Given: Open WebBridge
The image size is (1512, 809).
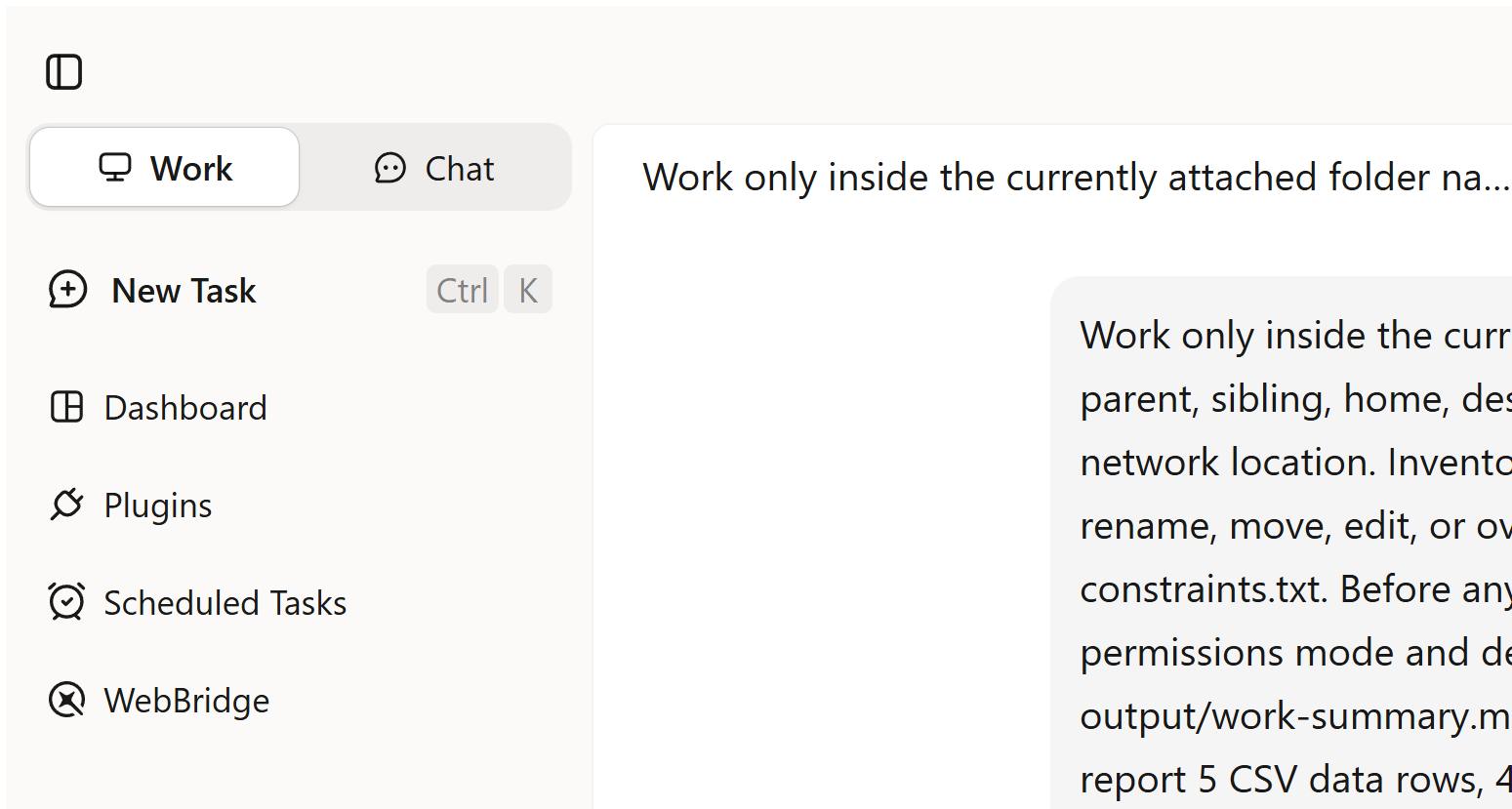Looking at the screenshot, I should tap(299, 701).
